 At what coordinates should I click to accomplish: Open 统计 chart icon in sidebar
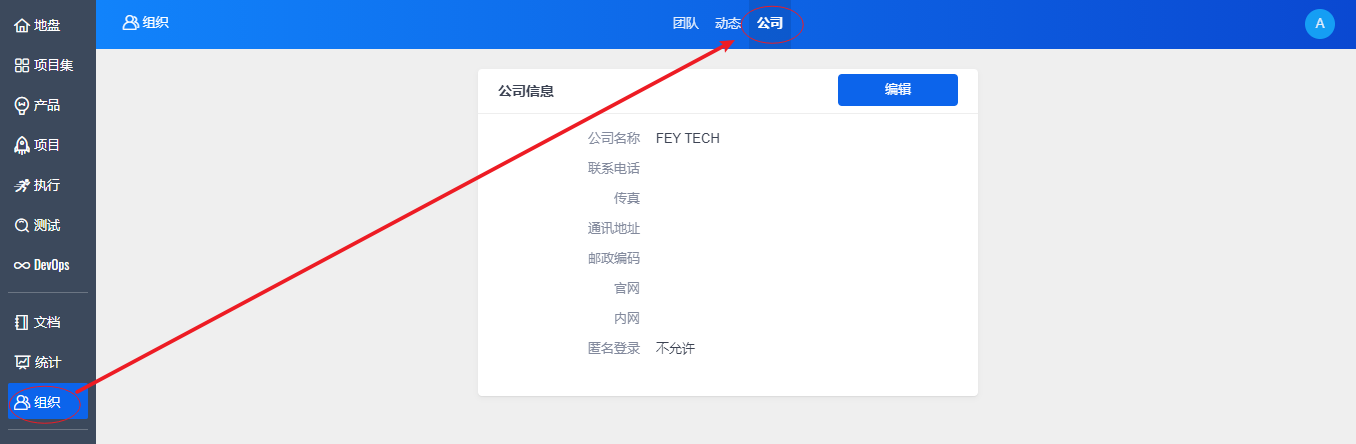(22, 362)
